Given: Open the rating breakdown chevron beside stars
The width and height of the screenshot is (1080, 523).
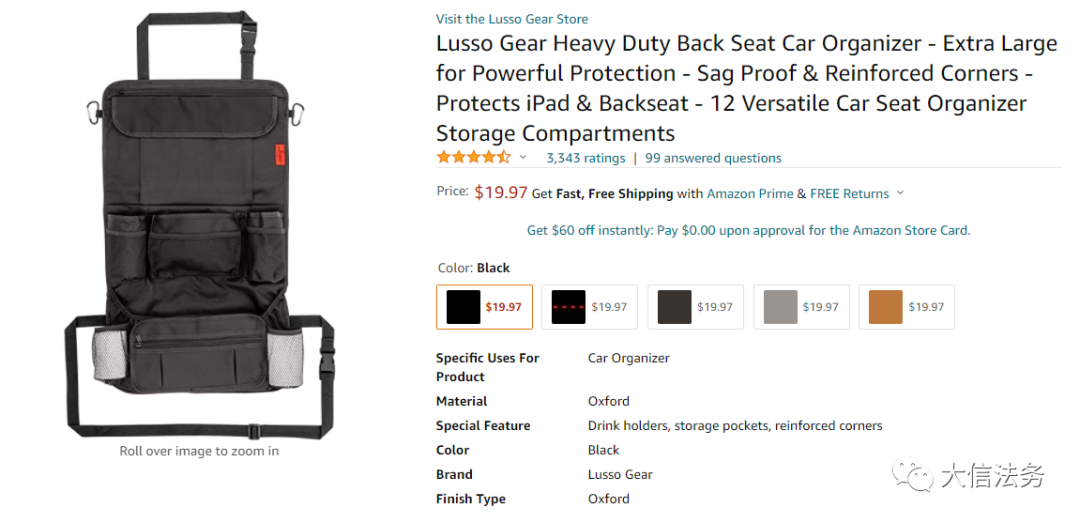Looking at the screenshot, I should click(x=523, y=158).
